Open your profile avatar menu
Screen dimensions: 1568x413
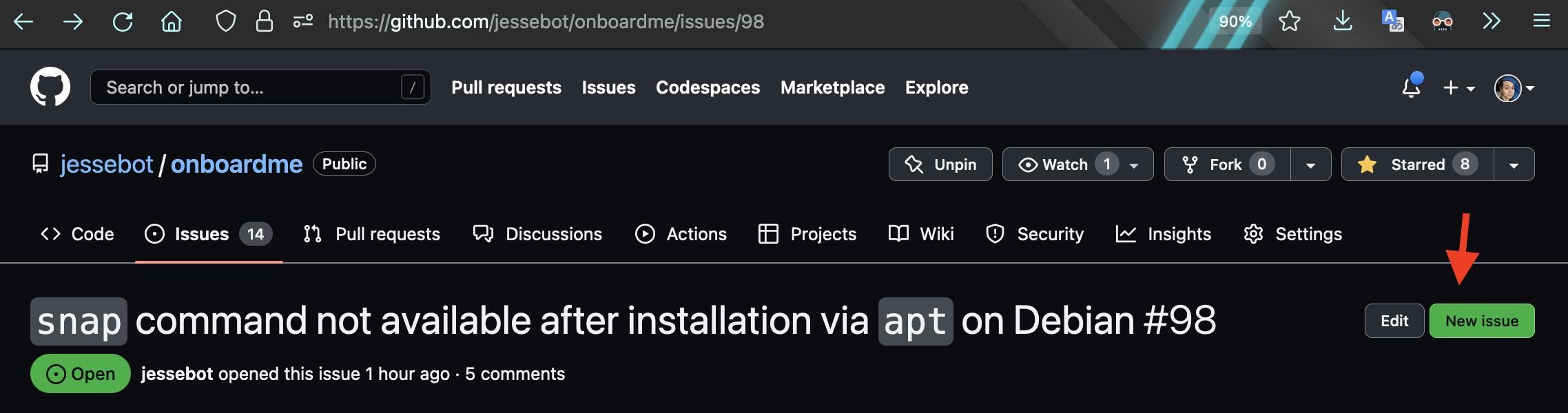pyautogui.click(x=1509, y=87)
